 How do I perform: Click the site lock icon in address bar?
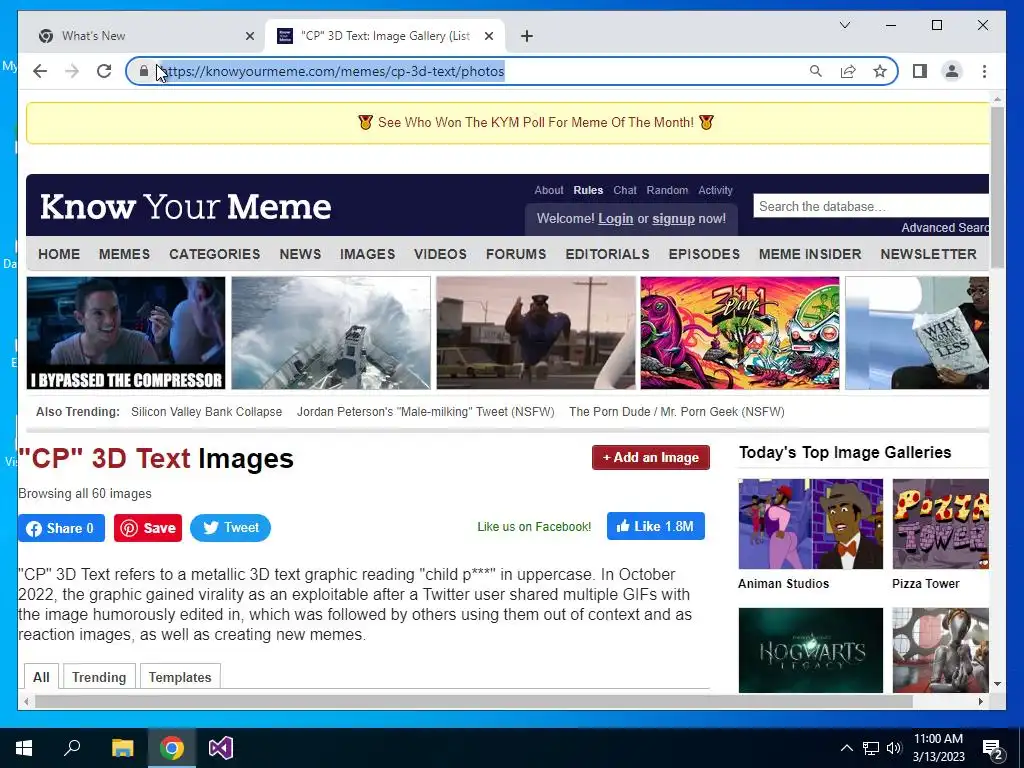[x=144, y=71]
